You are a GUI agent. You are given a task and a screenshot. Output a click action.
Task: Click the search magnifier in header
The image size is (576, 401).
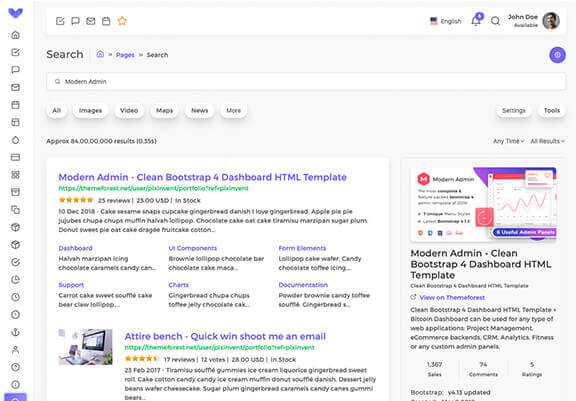[x=495, y=21]
